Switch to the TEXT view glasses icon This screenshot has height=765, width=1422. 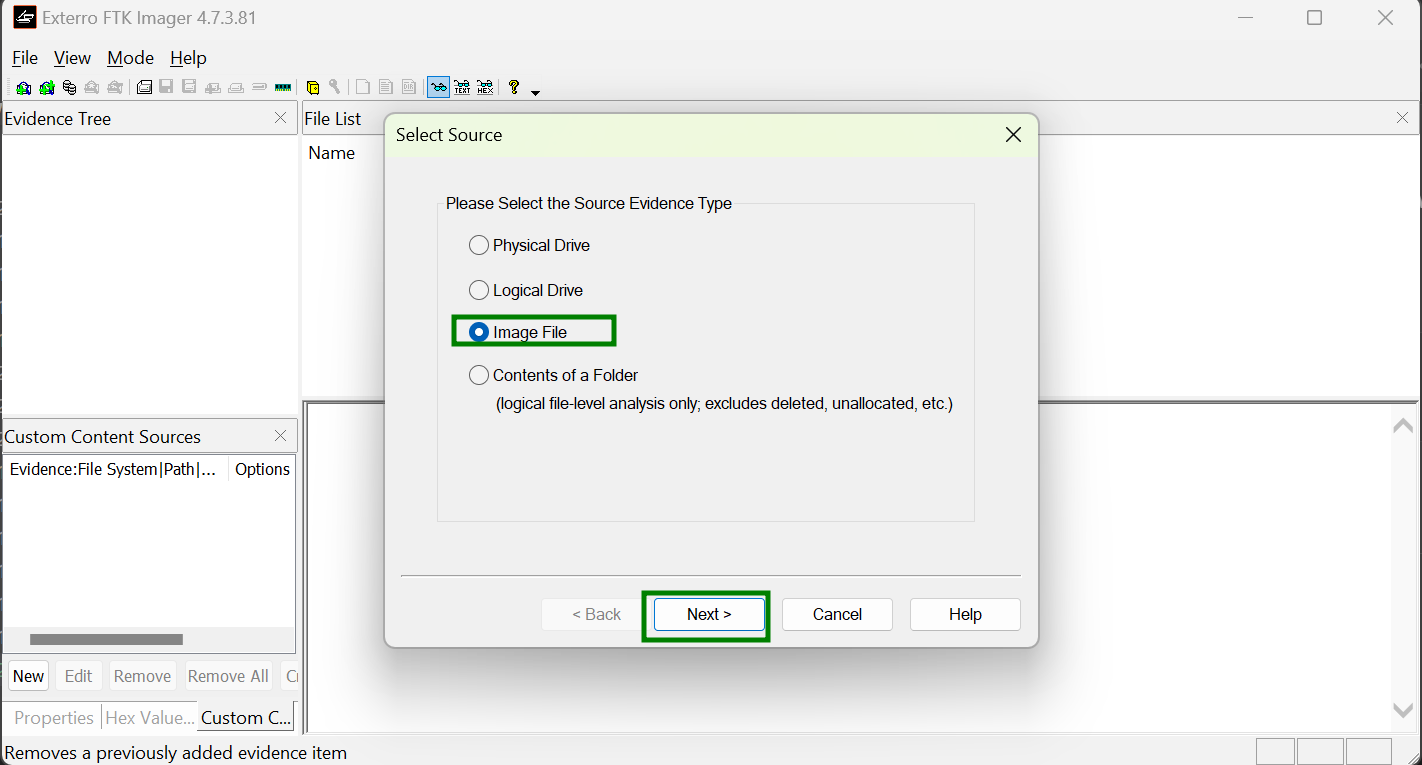pos(462,88)
